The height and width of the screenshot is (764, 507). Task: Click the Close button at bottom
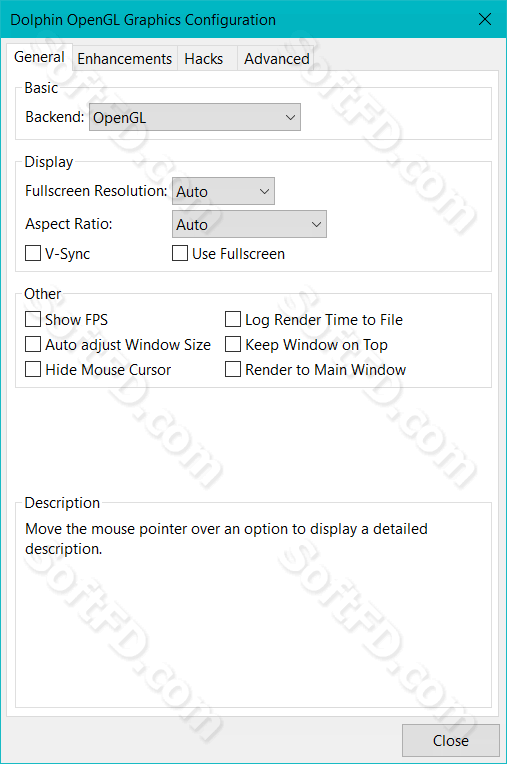click(x=451, y=741)
